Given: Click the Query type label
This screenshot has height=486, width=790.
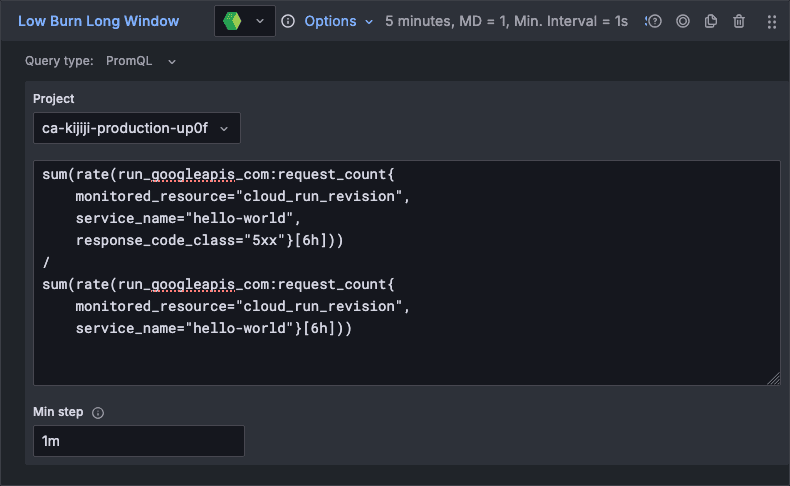Looking at the screenshot, I should pyautogui.click(x=59, y=61).
